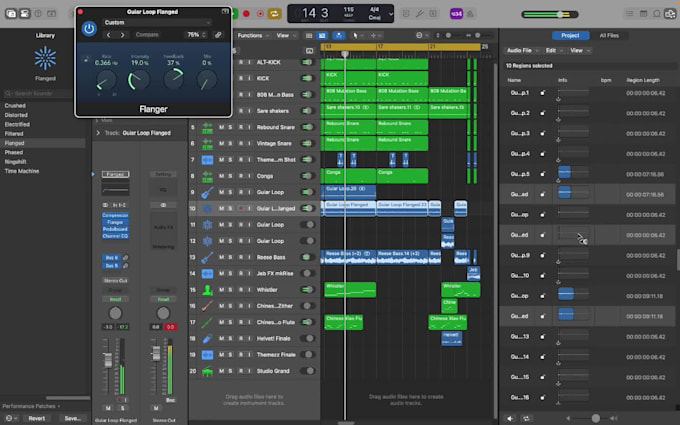Image resolution: width=680 pixels, height=425 pixels.
Task: Click the Stereo Out output slot
Action: tap(115, 281)
